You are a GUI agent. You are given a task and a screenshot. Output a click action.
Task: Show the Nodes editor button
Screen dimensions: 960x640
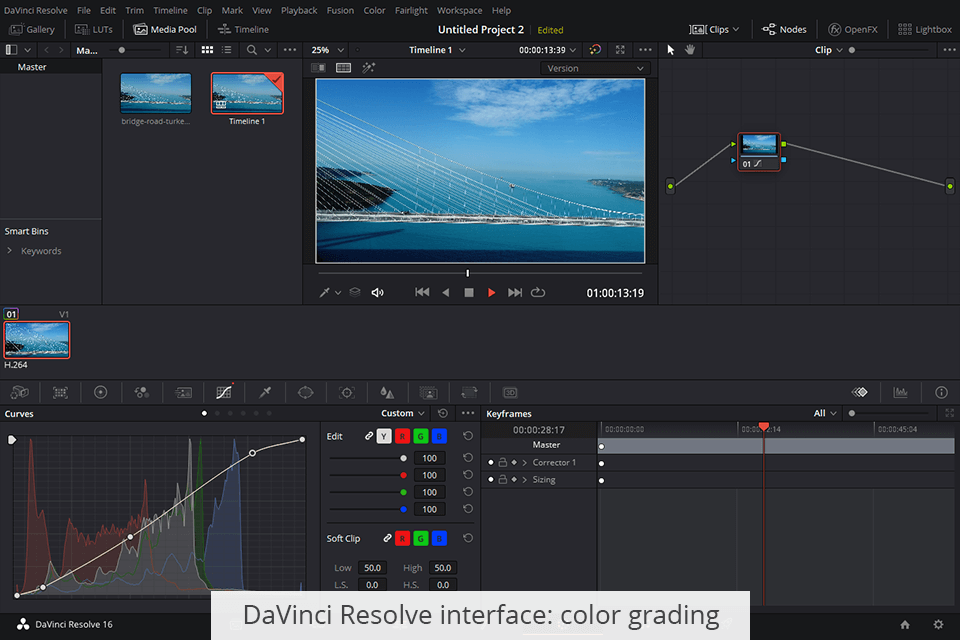coord(784,29)
